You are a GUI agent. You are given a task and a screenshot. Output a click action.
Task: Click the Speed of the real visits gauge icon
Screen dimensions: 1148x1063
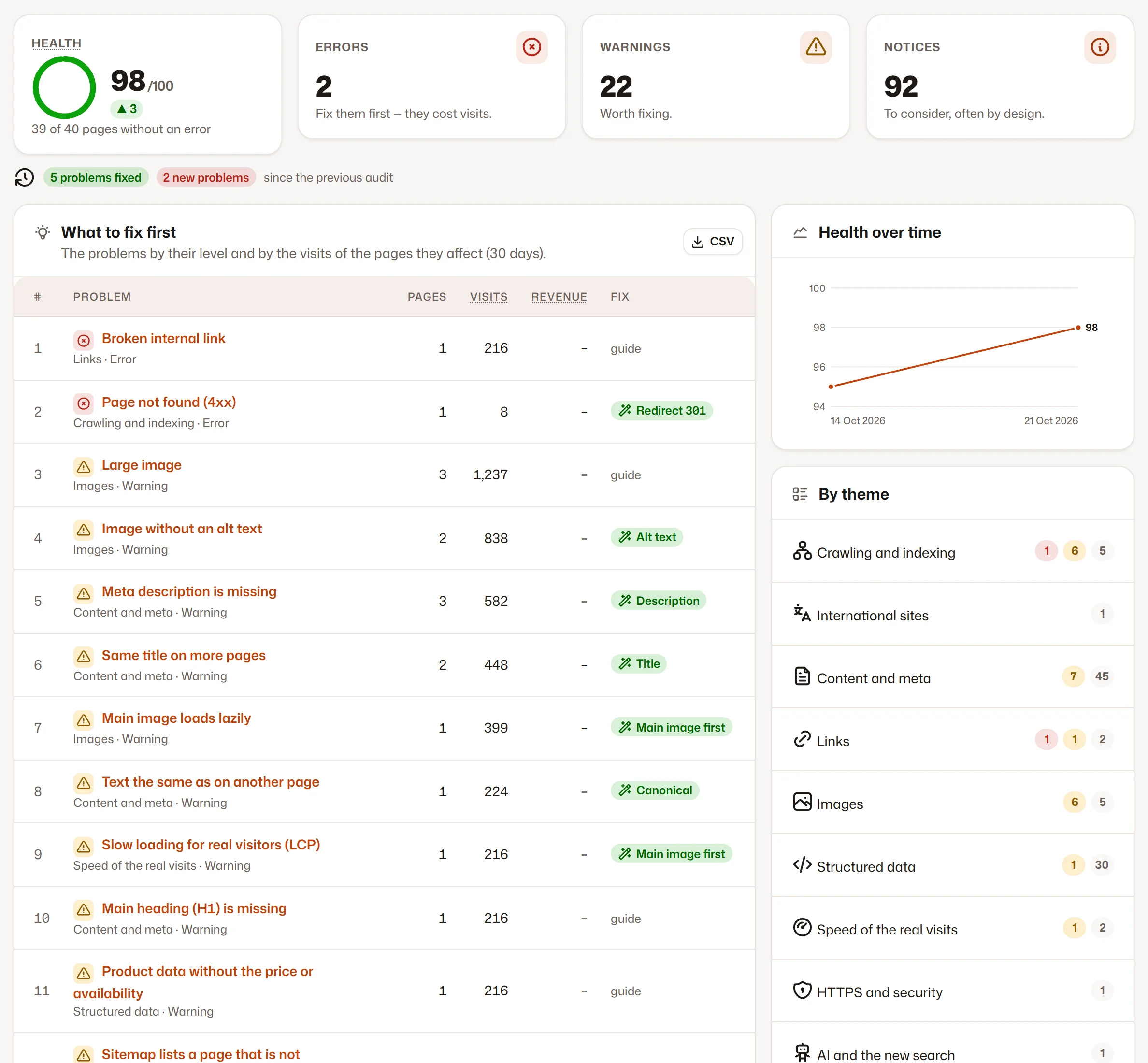(x=802, y=928)
